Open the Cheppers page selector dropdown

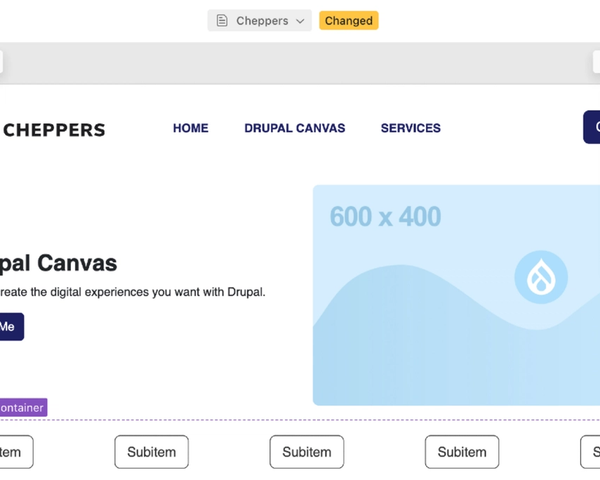(259, 21)
